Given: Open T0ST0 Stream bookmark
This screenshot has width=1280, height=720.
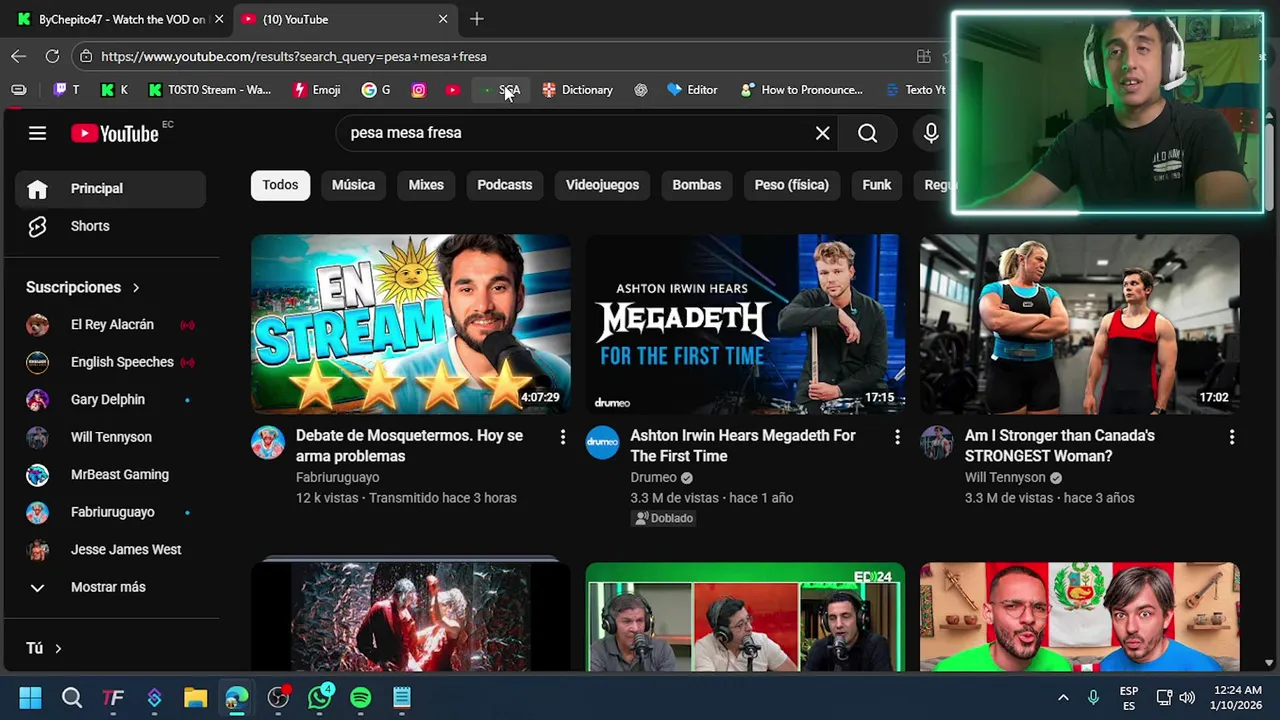Looking at the screenshot, I should tap(209, 90).
